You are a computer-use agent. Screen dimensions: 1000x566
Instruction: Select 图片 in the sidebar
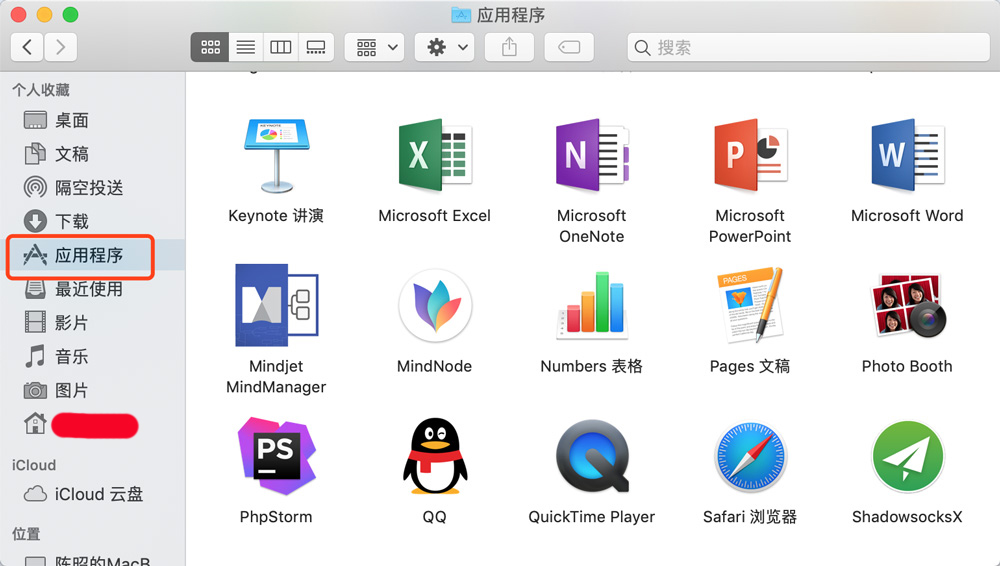pyautogui.click(x=92, y=391)
